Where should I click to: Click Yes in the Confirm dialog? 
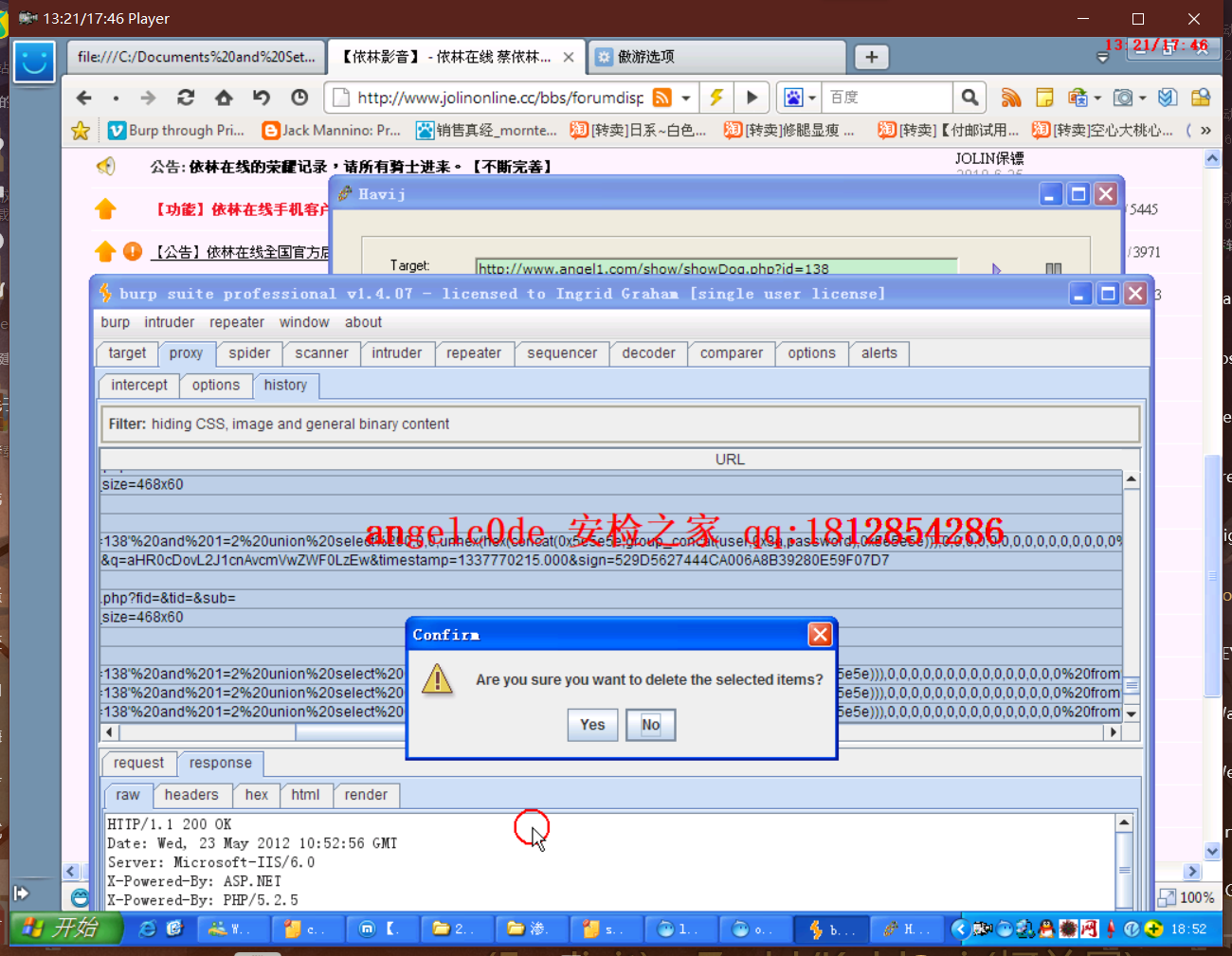tap(592, 725)
